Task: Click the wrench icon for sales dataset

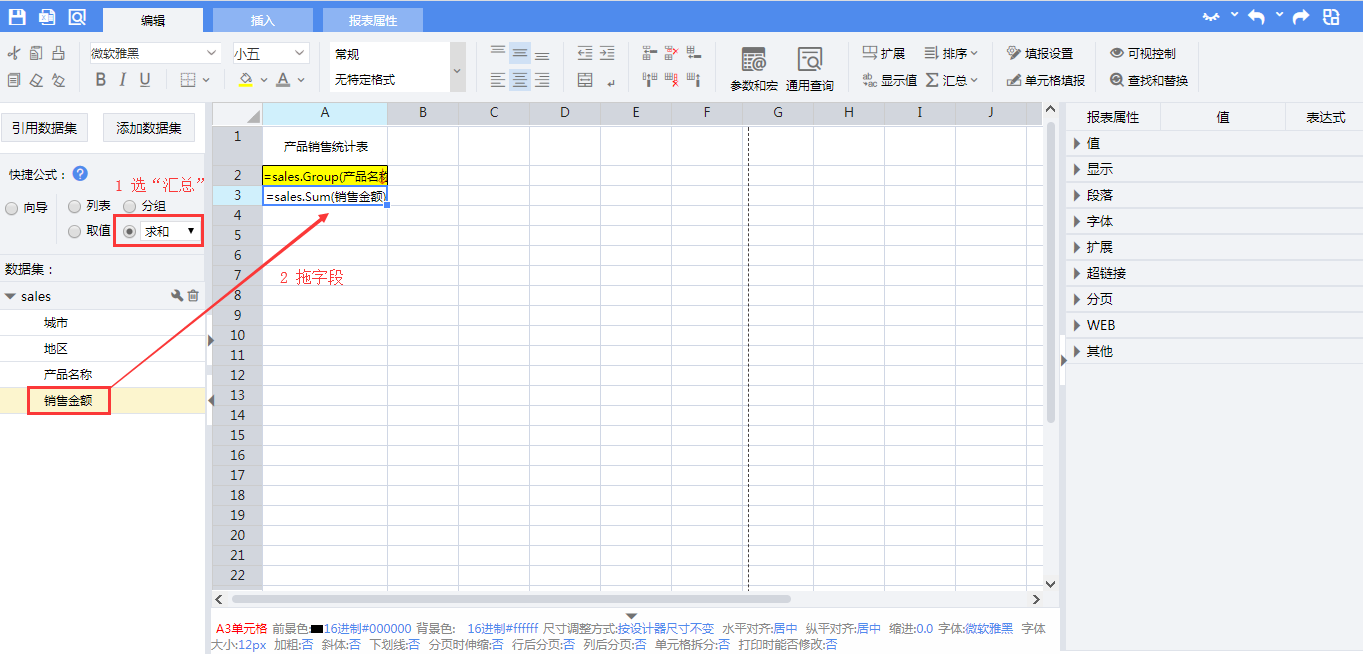Action: pyautogui.click(x=177, y=296)
